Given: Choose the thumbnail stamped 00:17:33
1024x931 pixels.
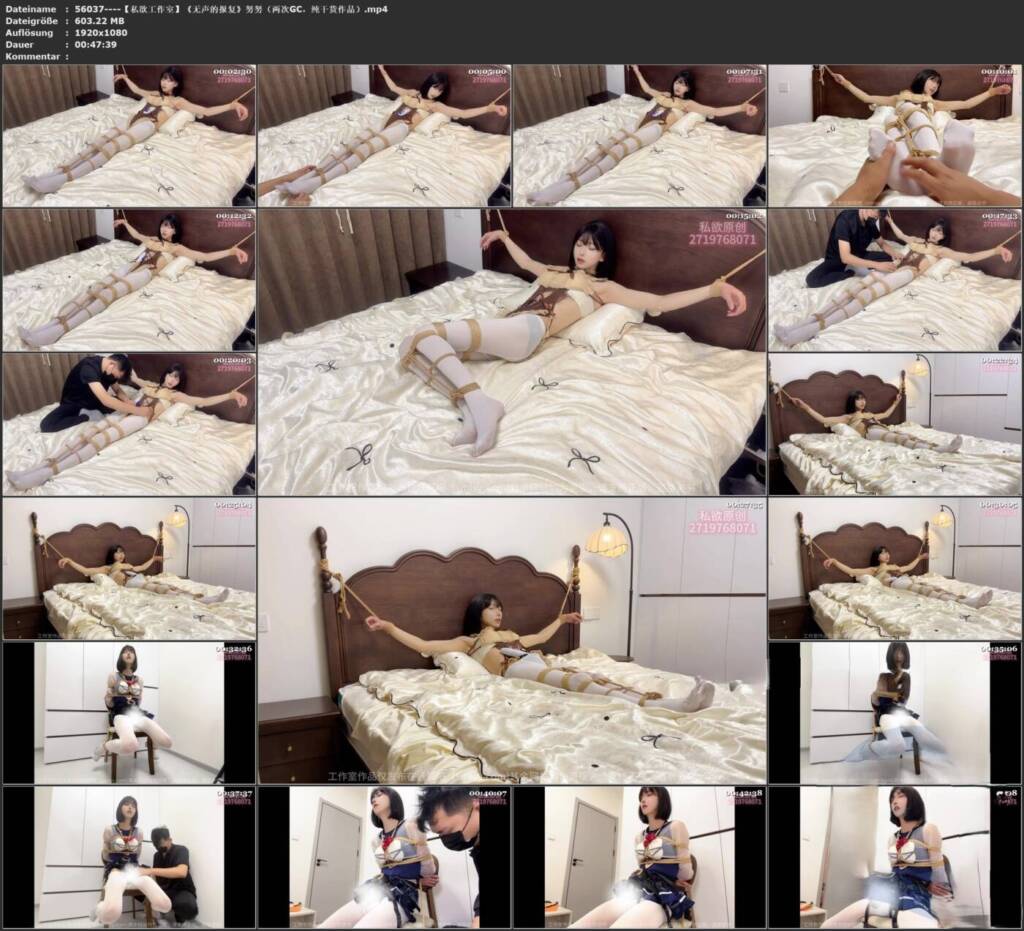Looking at the screenshot, I should (x=894, y=280).
